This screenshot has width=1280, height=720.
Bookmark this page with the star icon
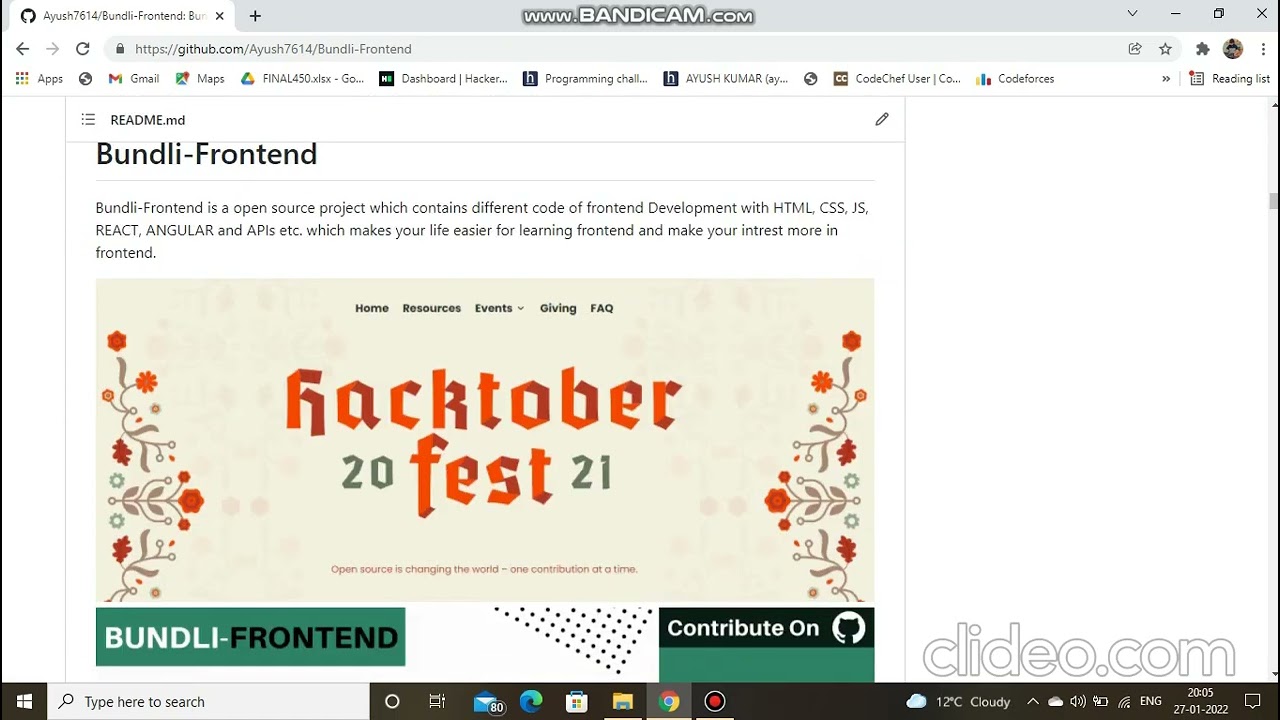coord(1165,48)
